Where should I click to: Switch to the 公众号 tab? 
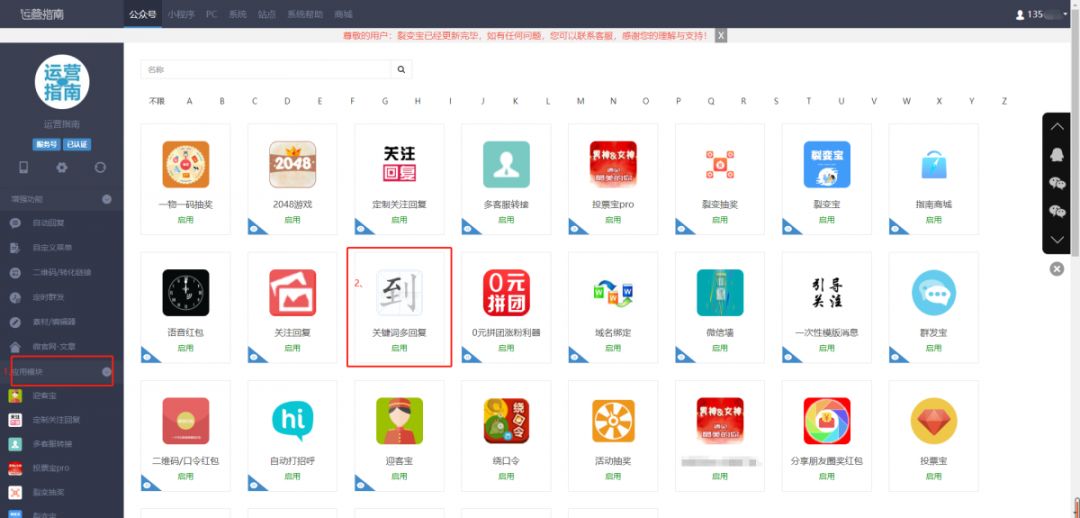[x=143, y=14]
